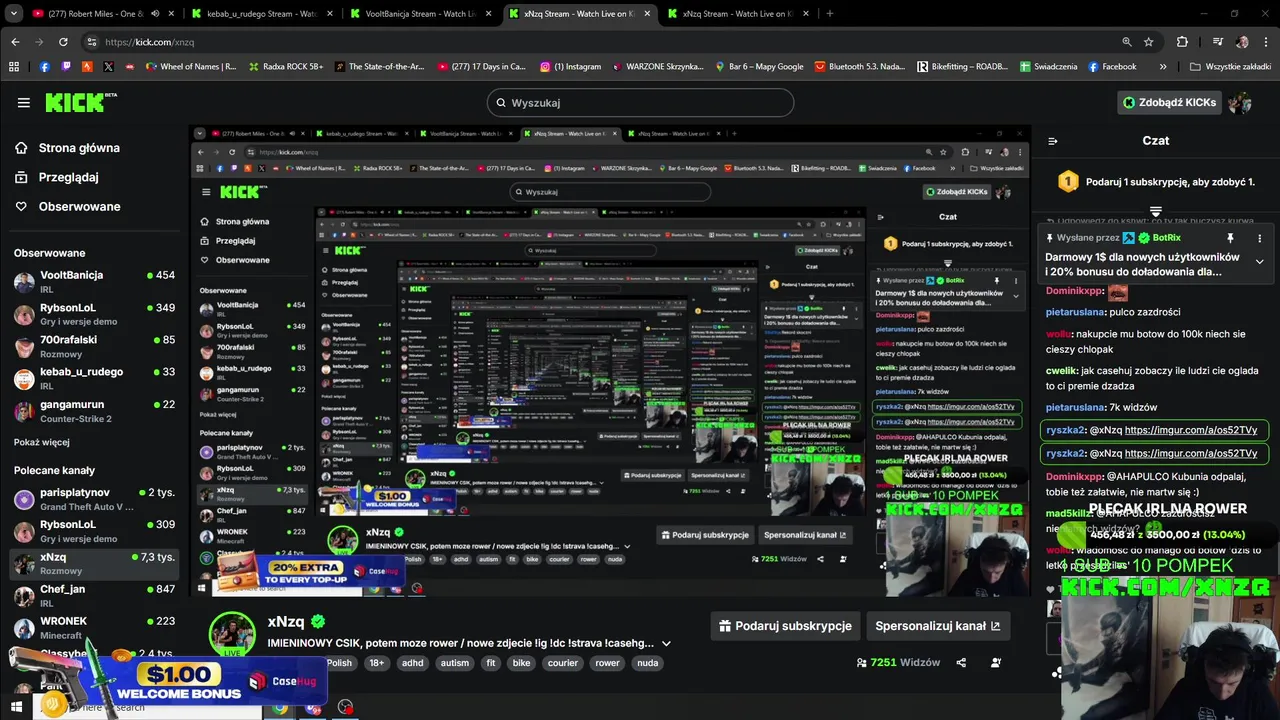The image size is (1280, 720).
Task: Open 700rafalski channel in the followed list
Action: click(x=95, y=346)
